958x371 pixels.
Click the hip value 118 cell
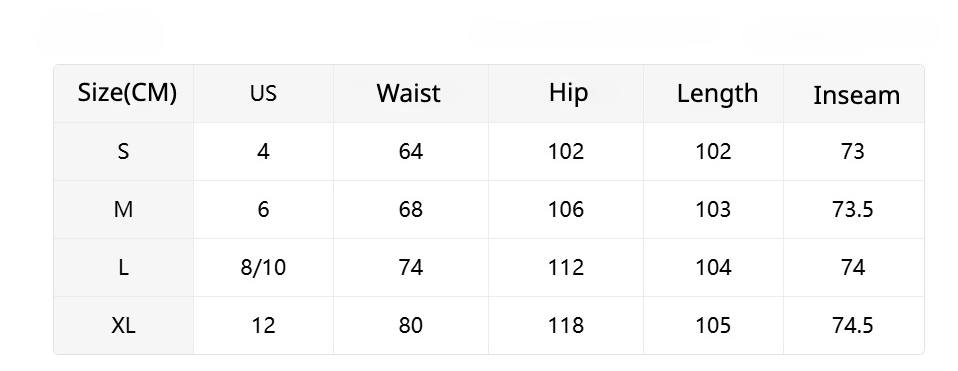pos(566,326)
